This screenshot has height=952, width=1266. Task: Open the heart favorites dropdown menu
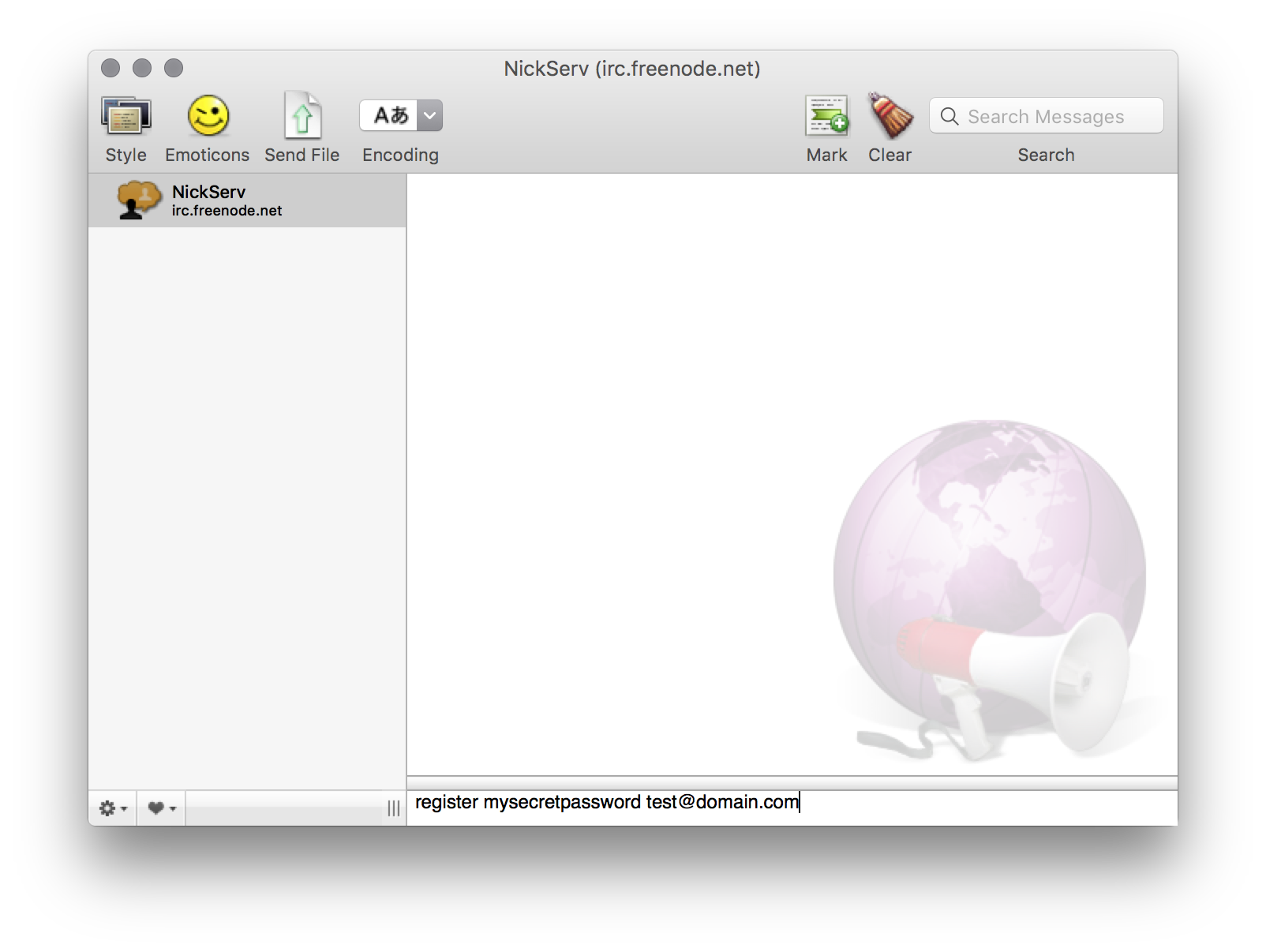point(161,808)
